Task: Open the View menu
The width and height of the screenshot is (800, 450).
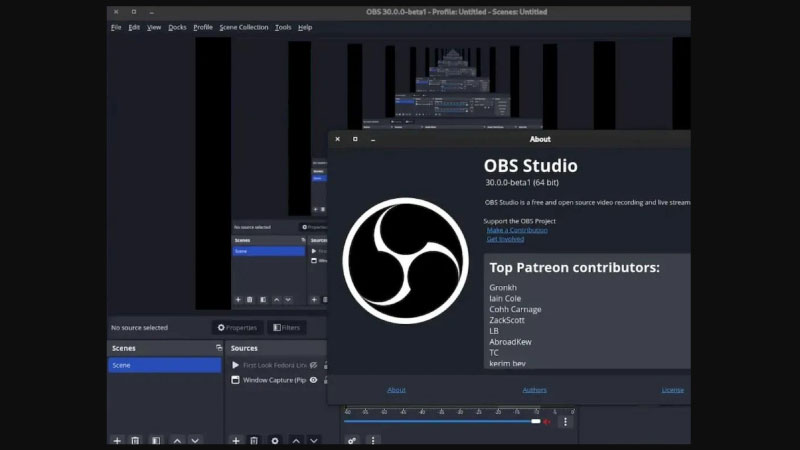Action: pos(154,27)
